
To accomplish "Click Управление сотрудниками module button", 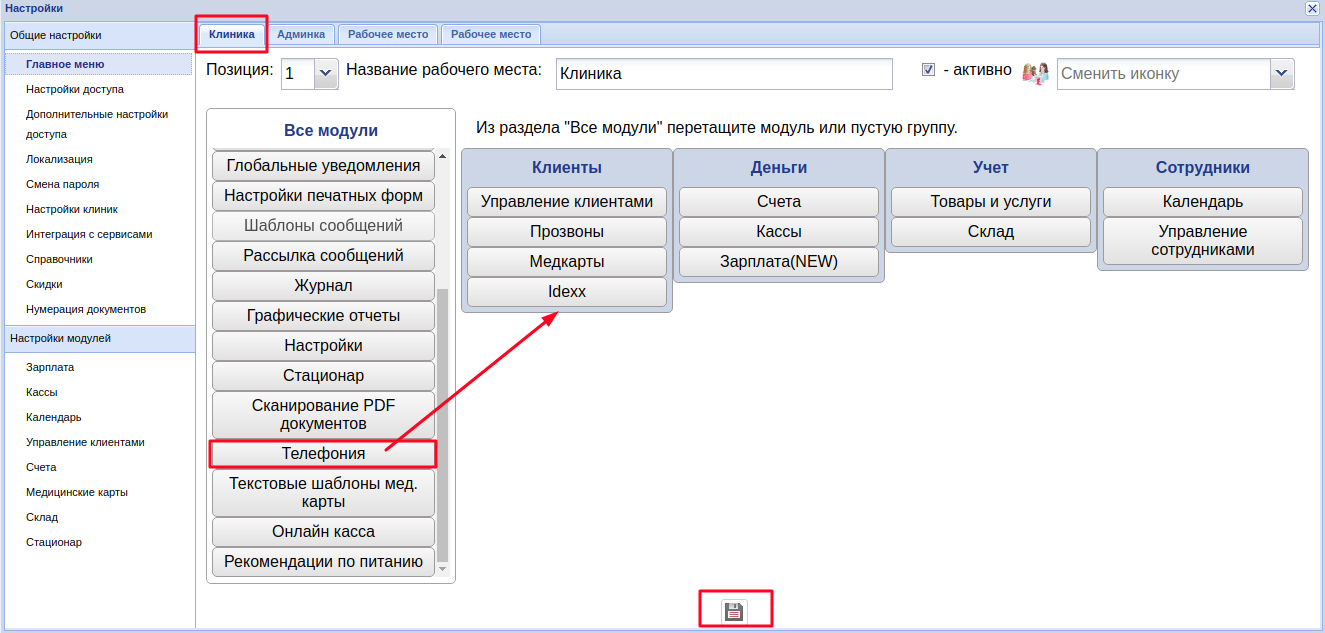I will pyautogui.click(x=1202, y=241).
